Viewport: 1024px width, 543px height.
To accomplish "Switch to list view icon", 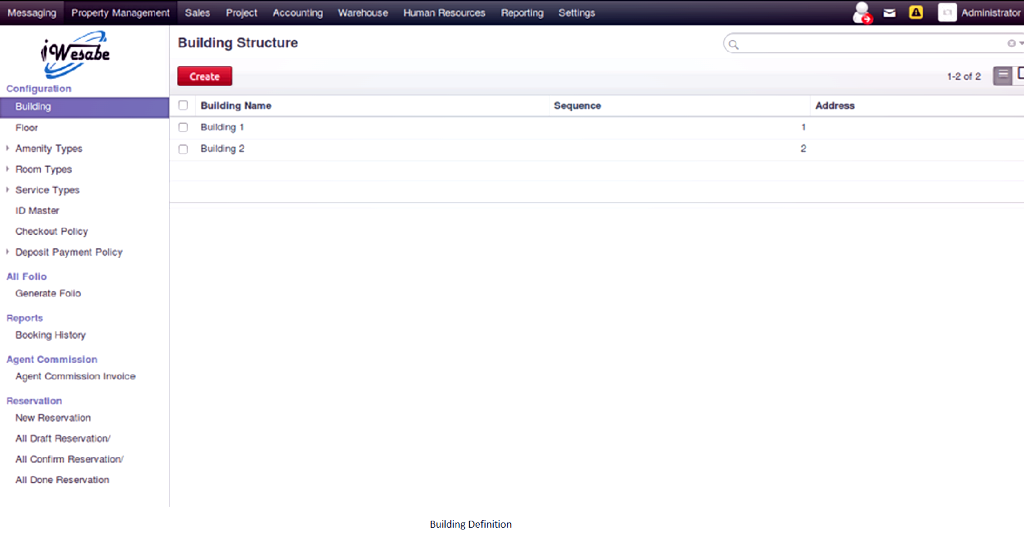I will point(1002,76).
